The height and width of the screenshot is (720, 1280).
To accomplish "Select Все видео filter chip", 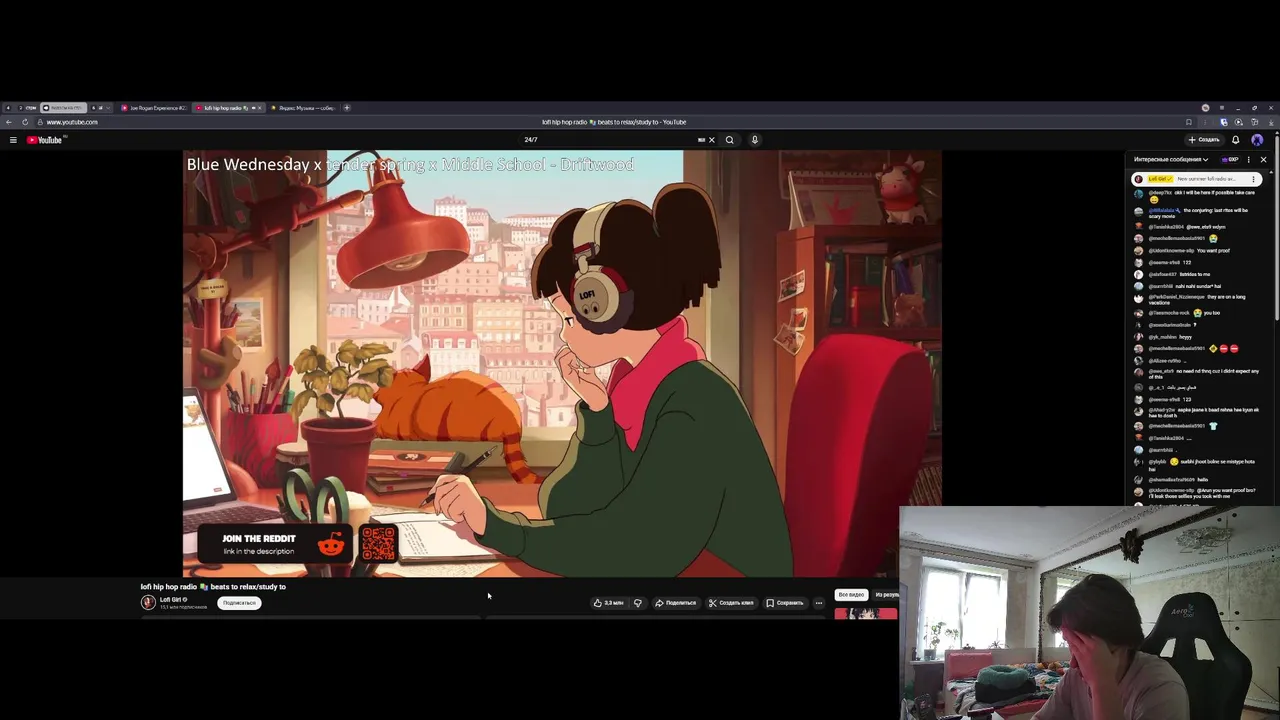I will point(851,595).
